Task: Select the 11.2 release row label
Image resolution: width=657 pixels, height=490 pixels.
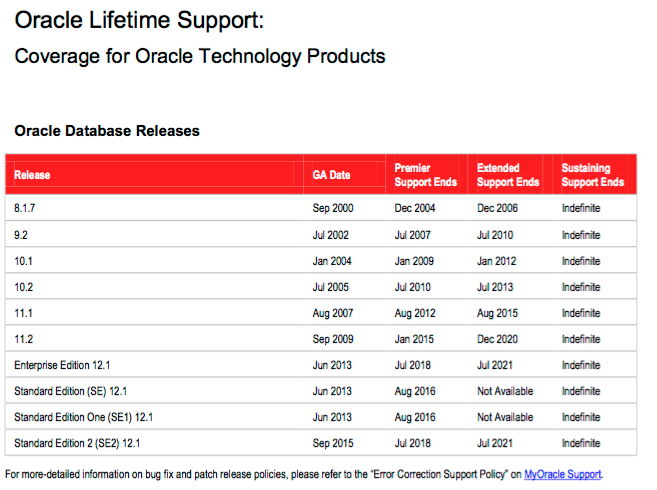Action: coord(23,339)
